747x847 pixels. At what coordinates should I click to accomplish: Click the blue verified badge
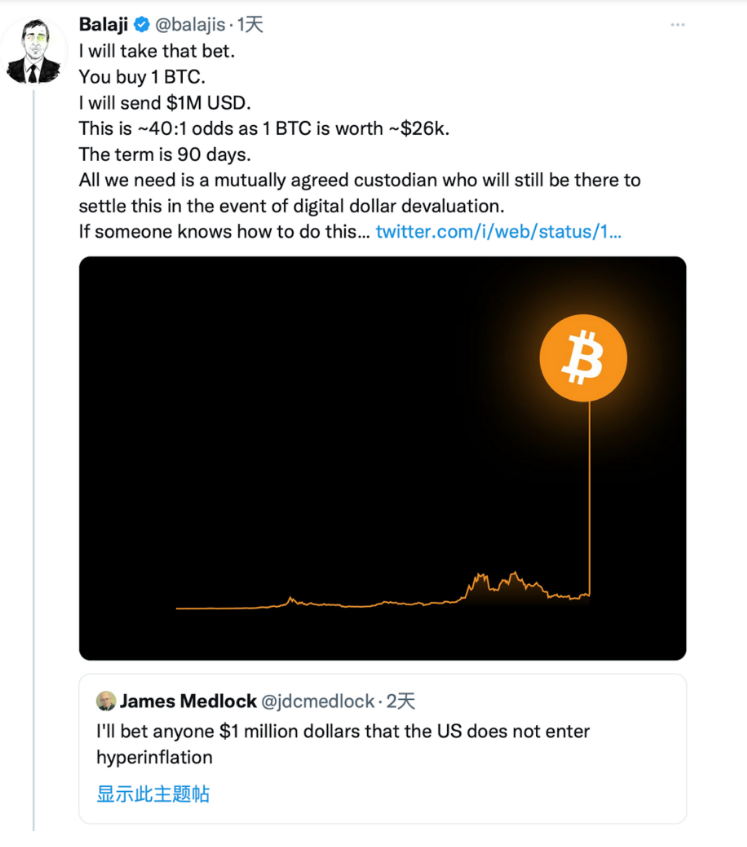pos(141,24)
